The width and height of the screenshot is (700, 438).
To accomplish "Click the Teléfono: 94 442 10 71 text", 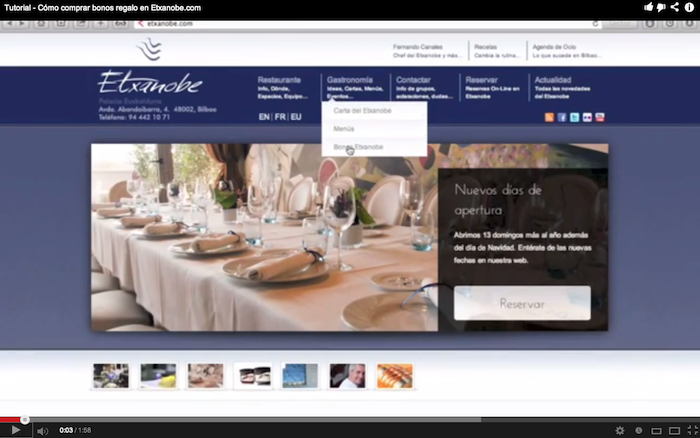I will point(134,117).
